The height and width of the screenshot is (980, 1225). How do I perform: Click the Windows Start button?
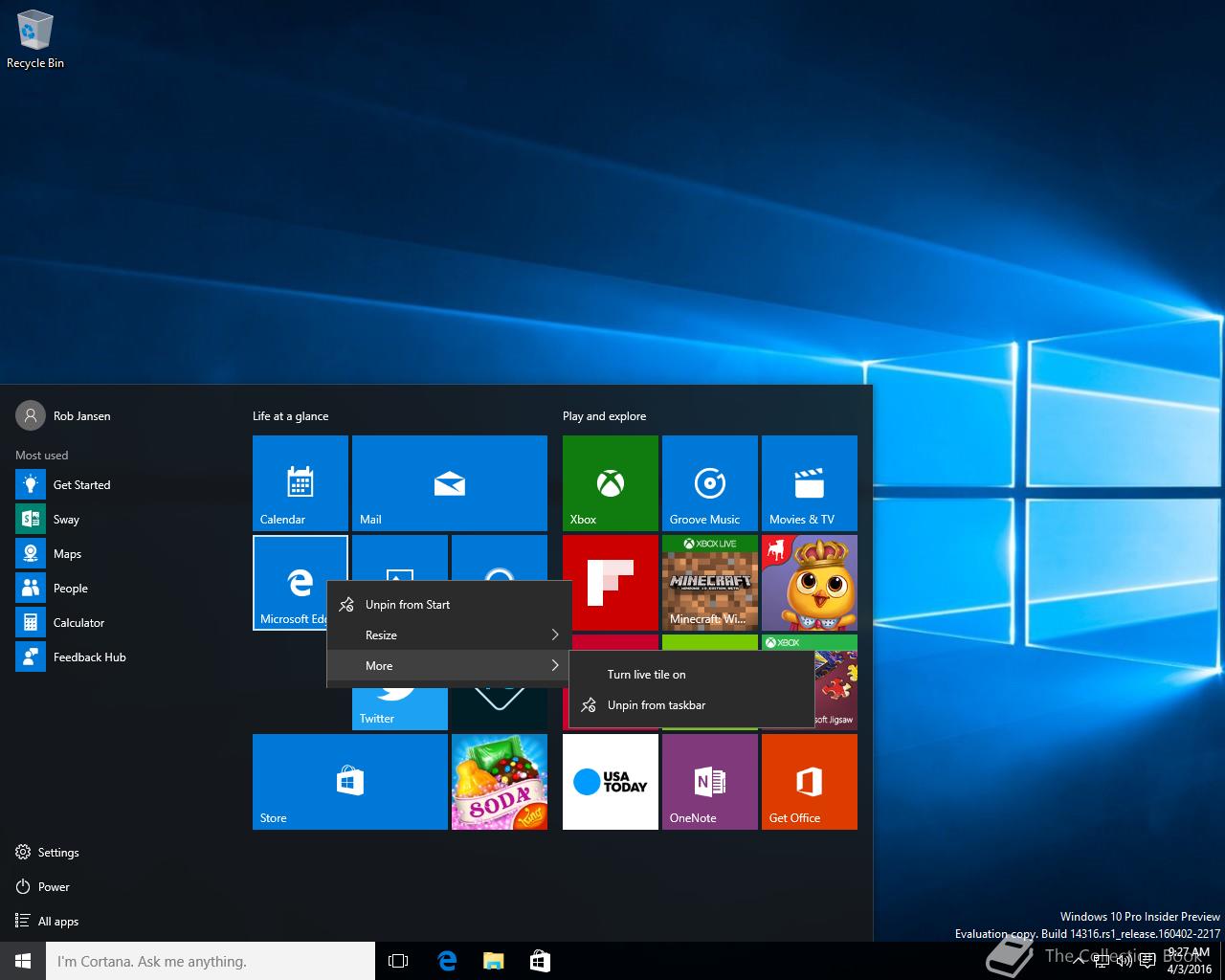[23, 961]
